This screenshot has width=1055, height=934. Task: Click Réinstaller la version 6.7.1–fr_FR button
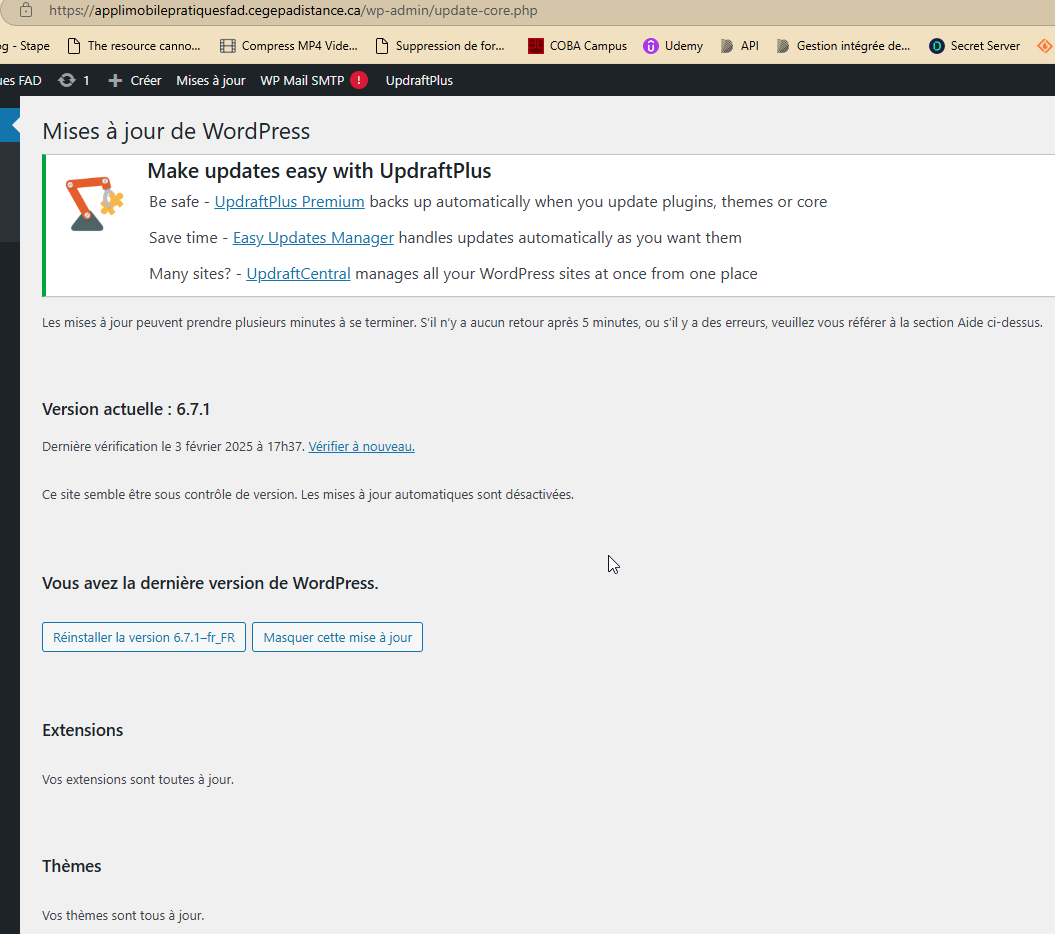[x=144, y=637]
